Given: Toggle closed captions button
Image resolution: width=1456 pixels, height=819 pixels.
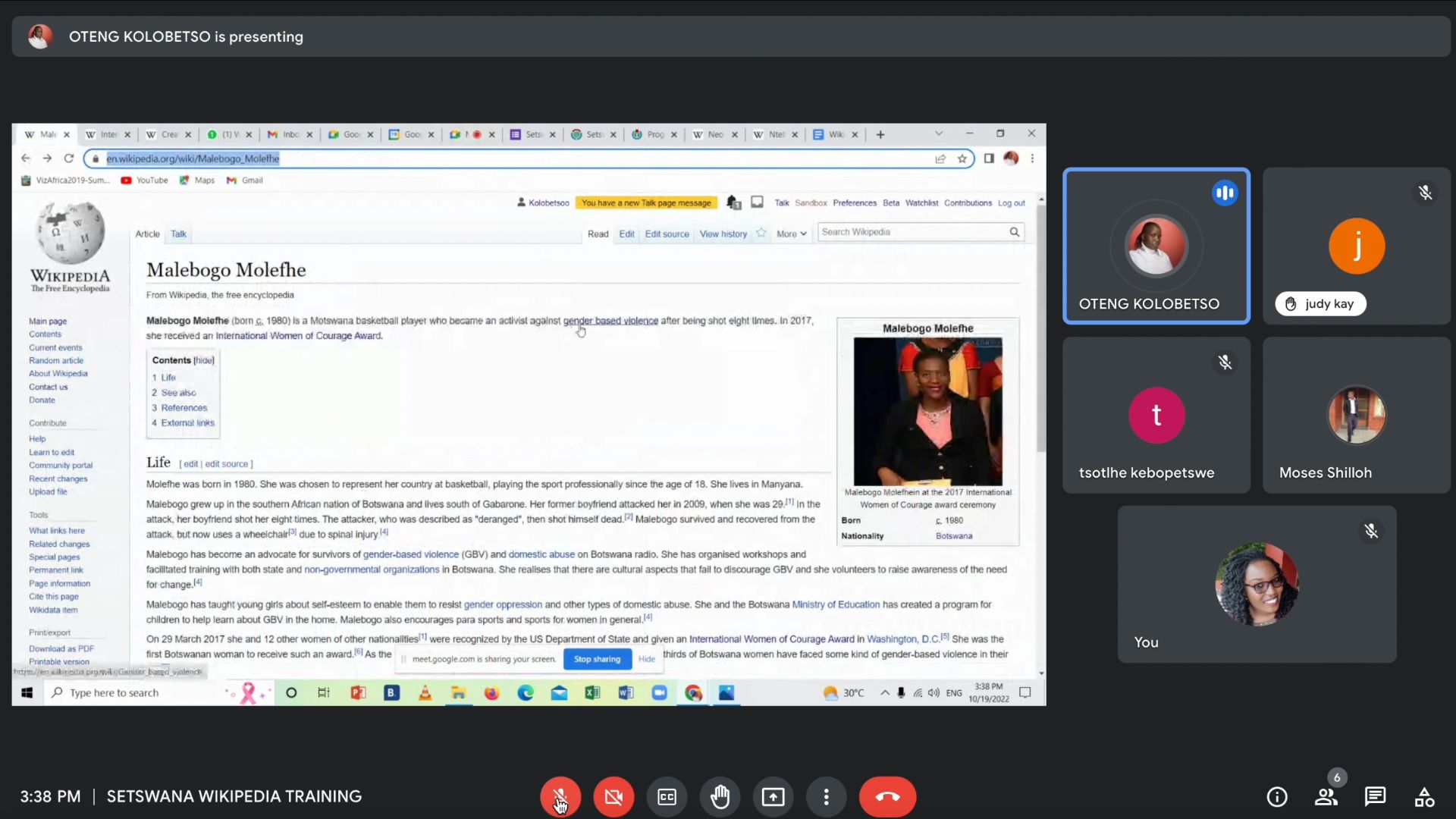Looking at the screenshot, I should (667, 797).
